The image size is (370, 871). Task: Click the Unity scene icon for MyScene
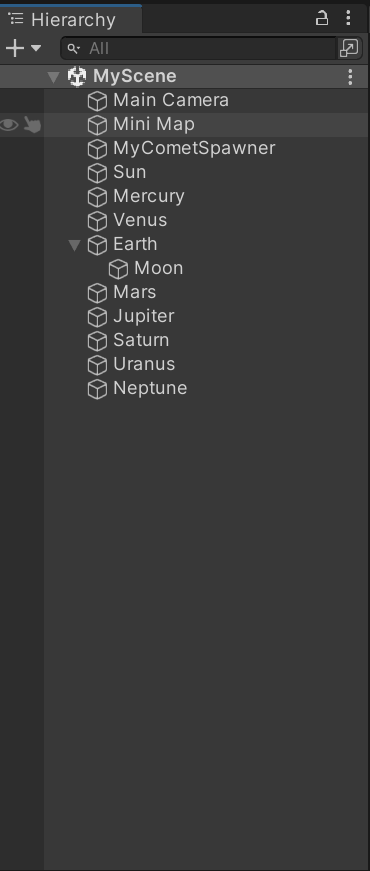click(x=77, y=76)
